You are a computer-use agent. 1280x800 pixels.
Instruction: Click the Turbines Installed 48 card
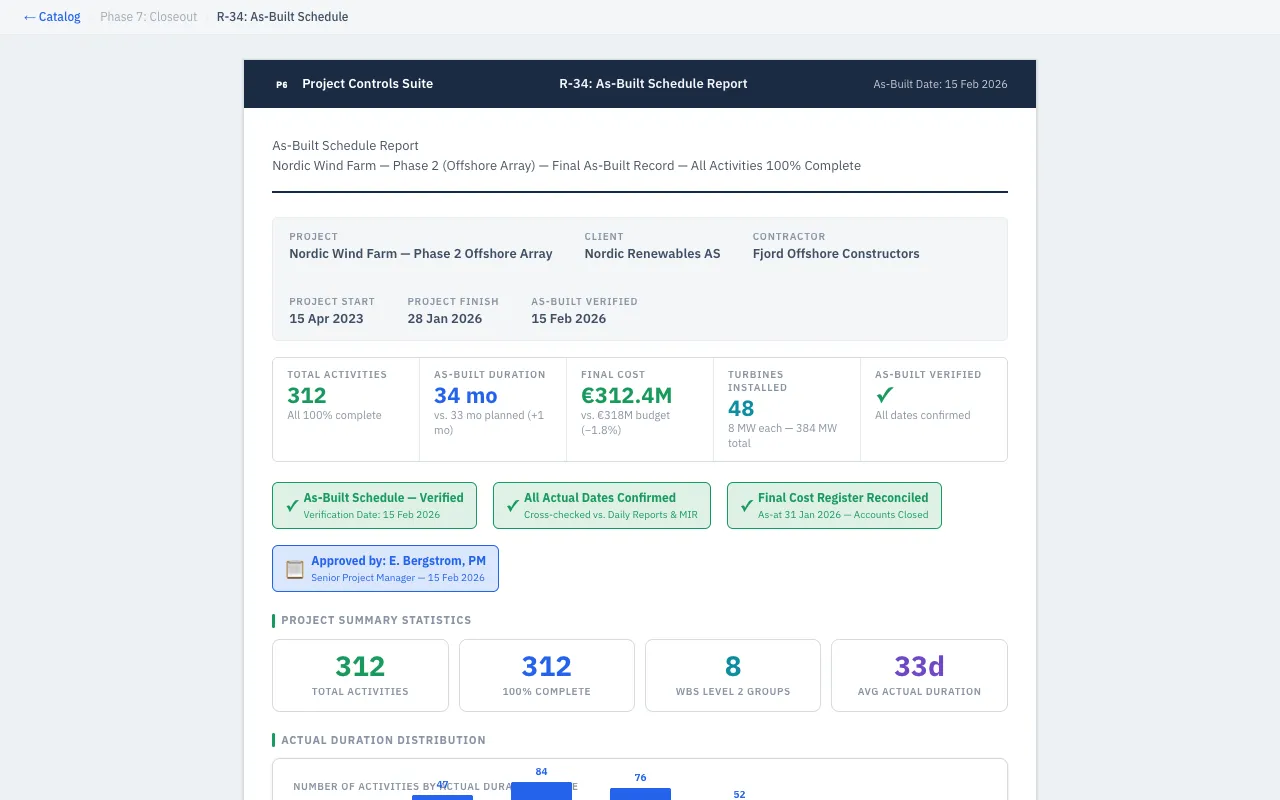point(786,409)
